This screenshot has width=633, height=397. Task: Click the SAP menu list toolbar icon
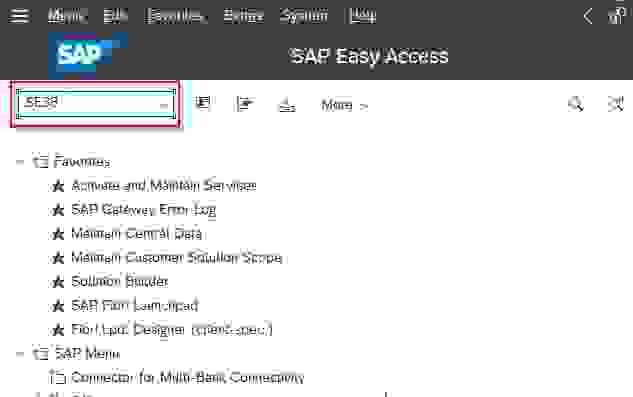[202, 104]
